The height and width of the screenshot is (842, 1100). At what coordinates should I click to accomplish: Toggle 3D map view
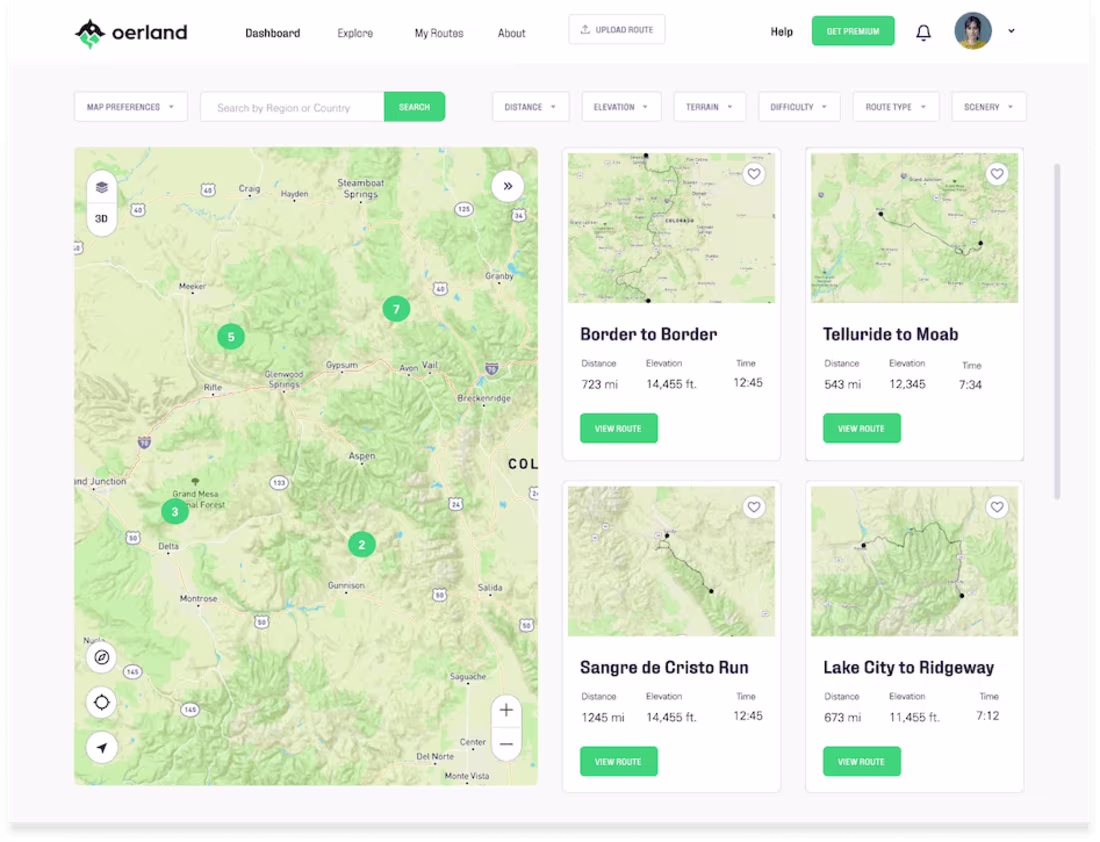[x=102, y=219]
